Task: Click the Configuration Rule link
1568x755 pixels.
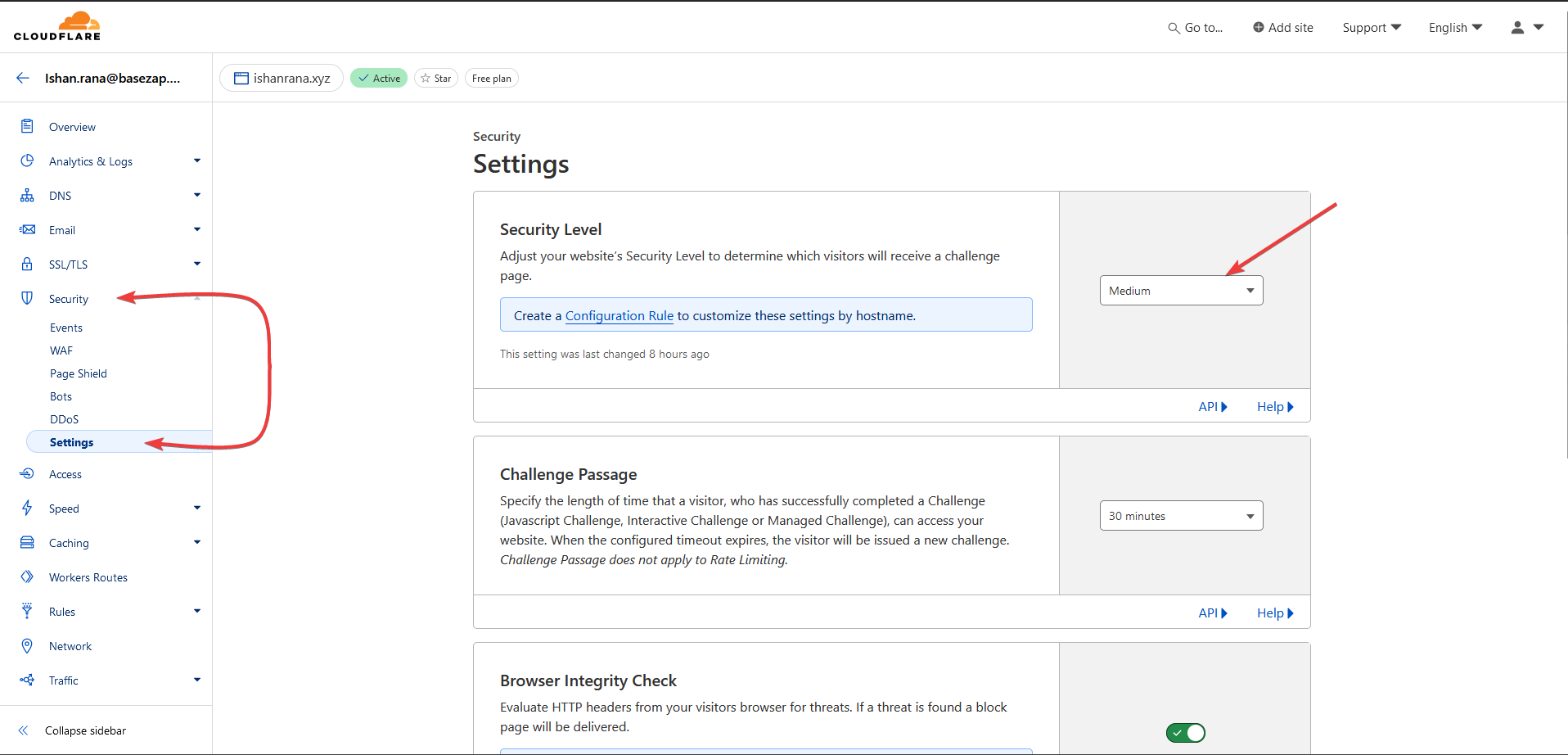Action: pos(619,315)
